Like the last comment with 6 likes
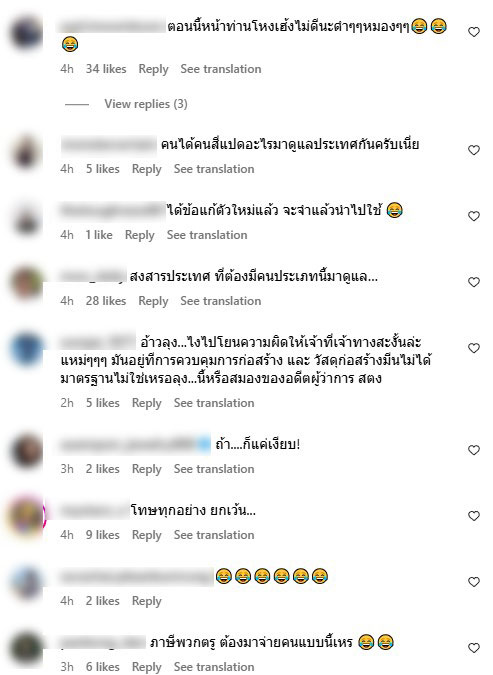 [474, 647]
